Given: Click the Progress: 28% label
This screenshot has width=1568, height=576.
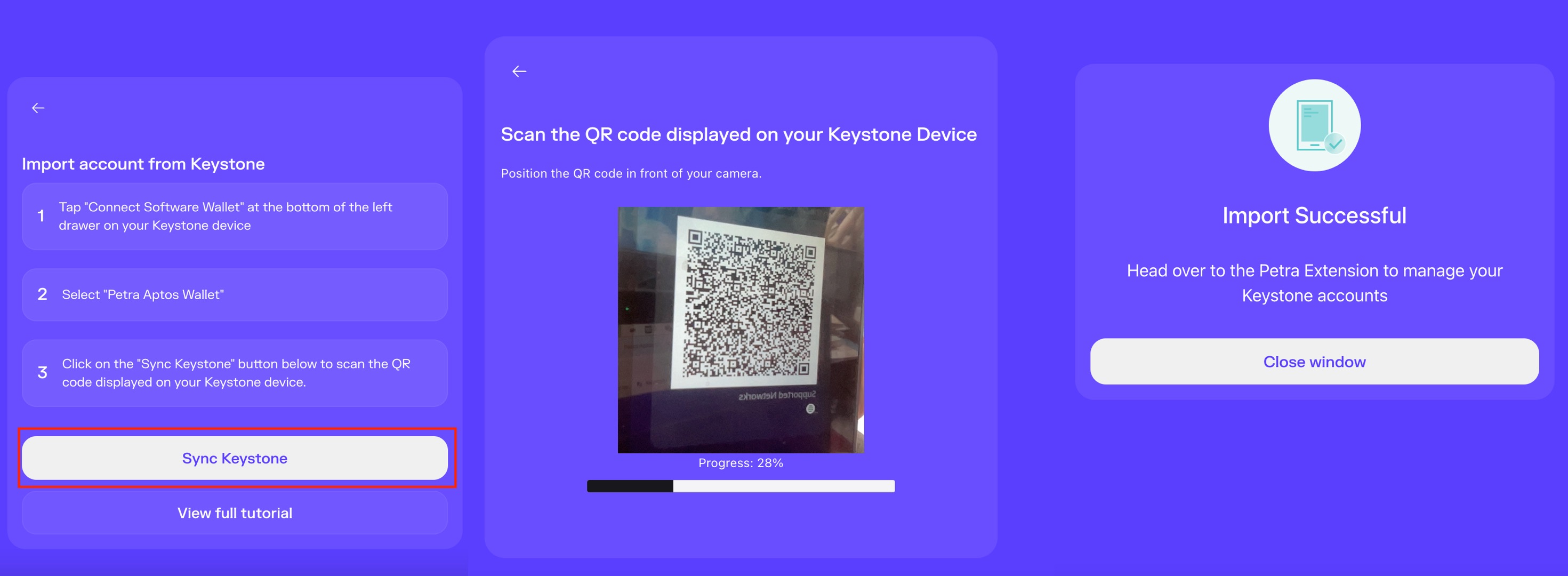Looking at the screenshot, I should click(x=741, y=463).
